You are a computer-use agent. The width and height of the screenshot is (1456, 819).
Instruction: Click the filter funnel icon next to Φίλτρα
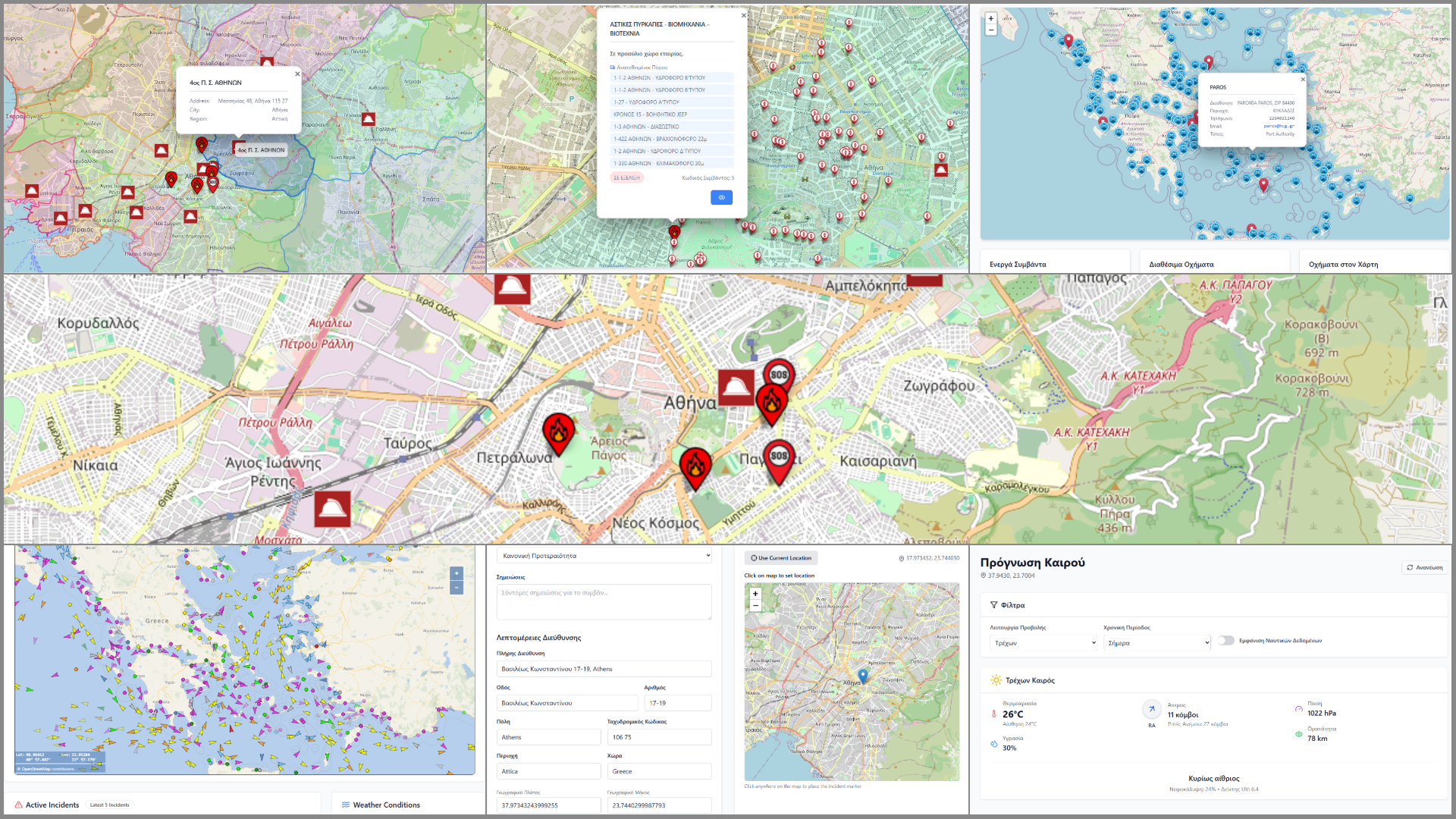(x=993, y=604)
